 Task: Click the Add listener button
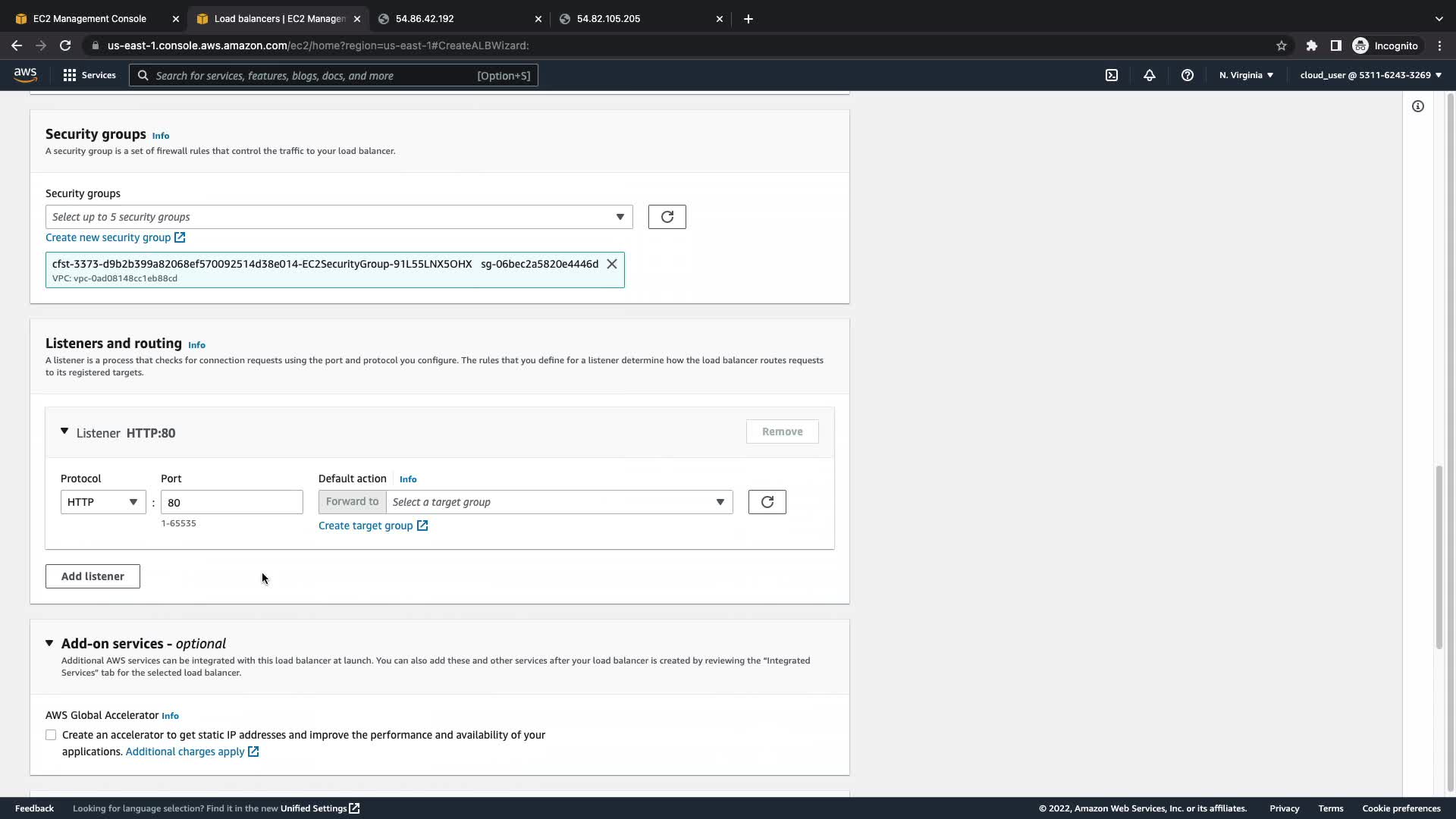tap(93, 576)
